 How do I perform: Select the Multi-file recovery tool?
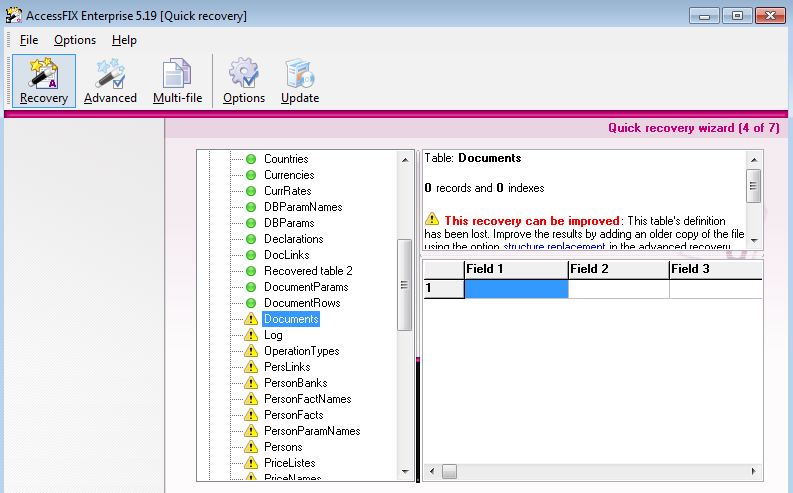[x=178, y=81]
